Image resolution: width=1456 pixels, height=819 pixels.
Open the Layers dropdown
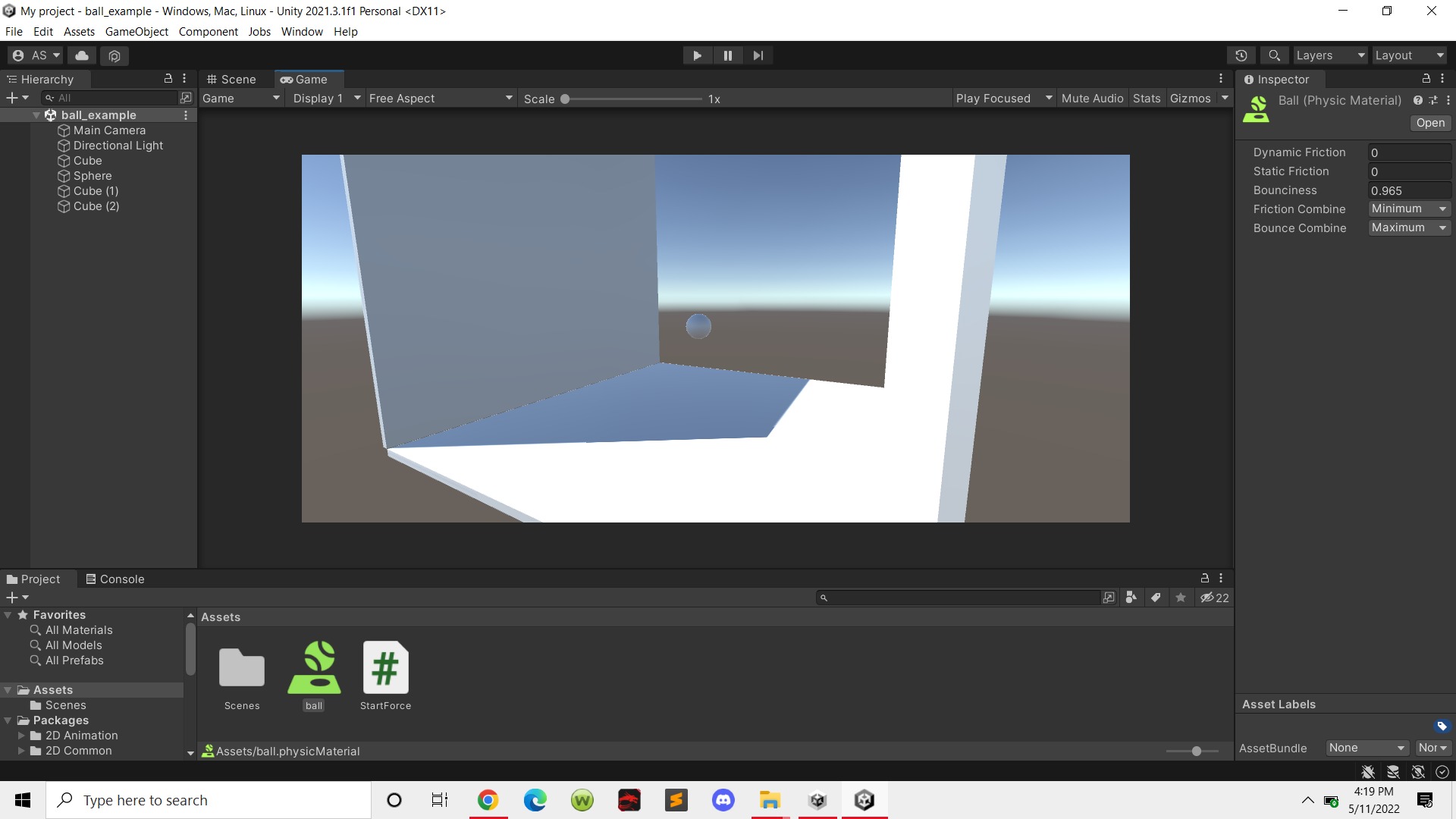[1331, 55]
